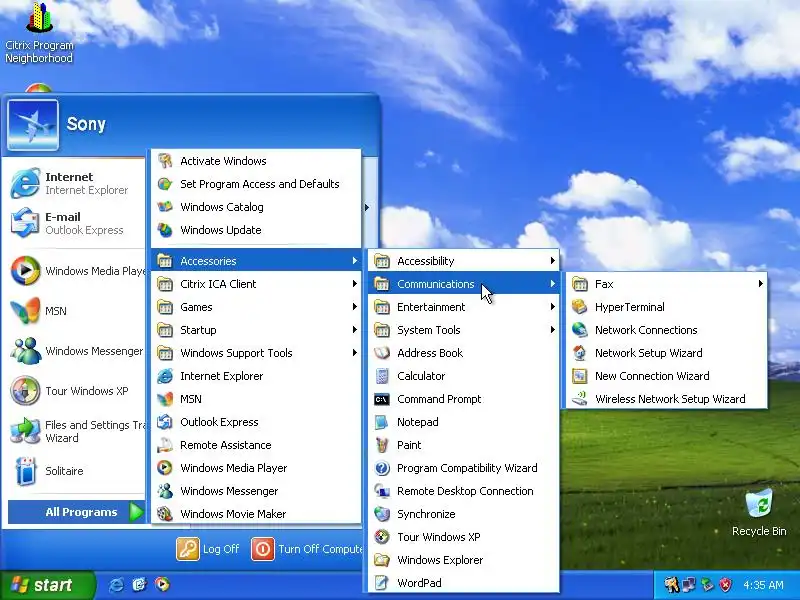
Task: Select Activate Windows in All Programs
Action: coord(256,161)
